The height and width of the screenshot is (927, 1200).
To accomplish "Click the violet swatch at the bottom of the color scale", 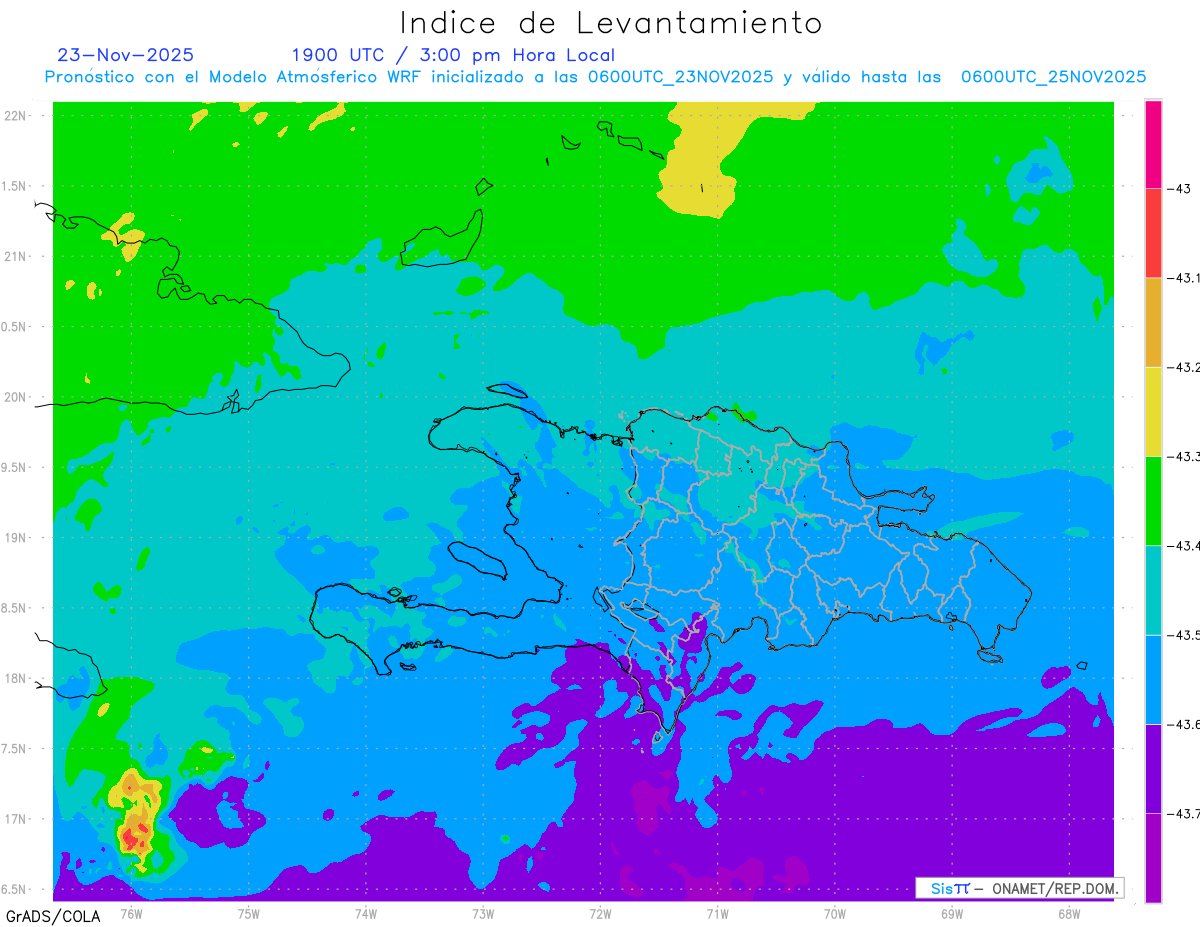I will coord(1153,858).
